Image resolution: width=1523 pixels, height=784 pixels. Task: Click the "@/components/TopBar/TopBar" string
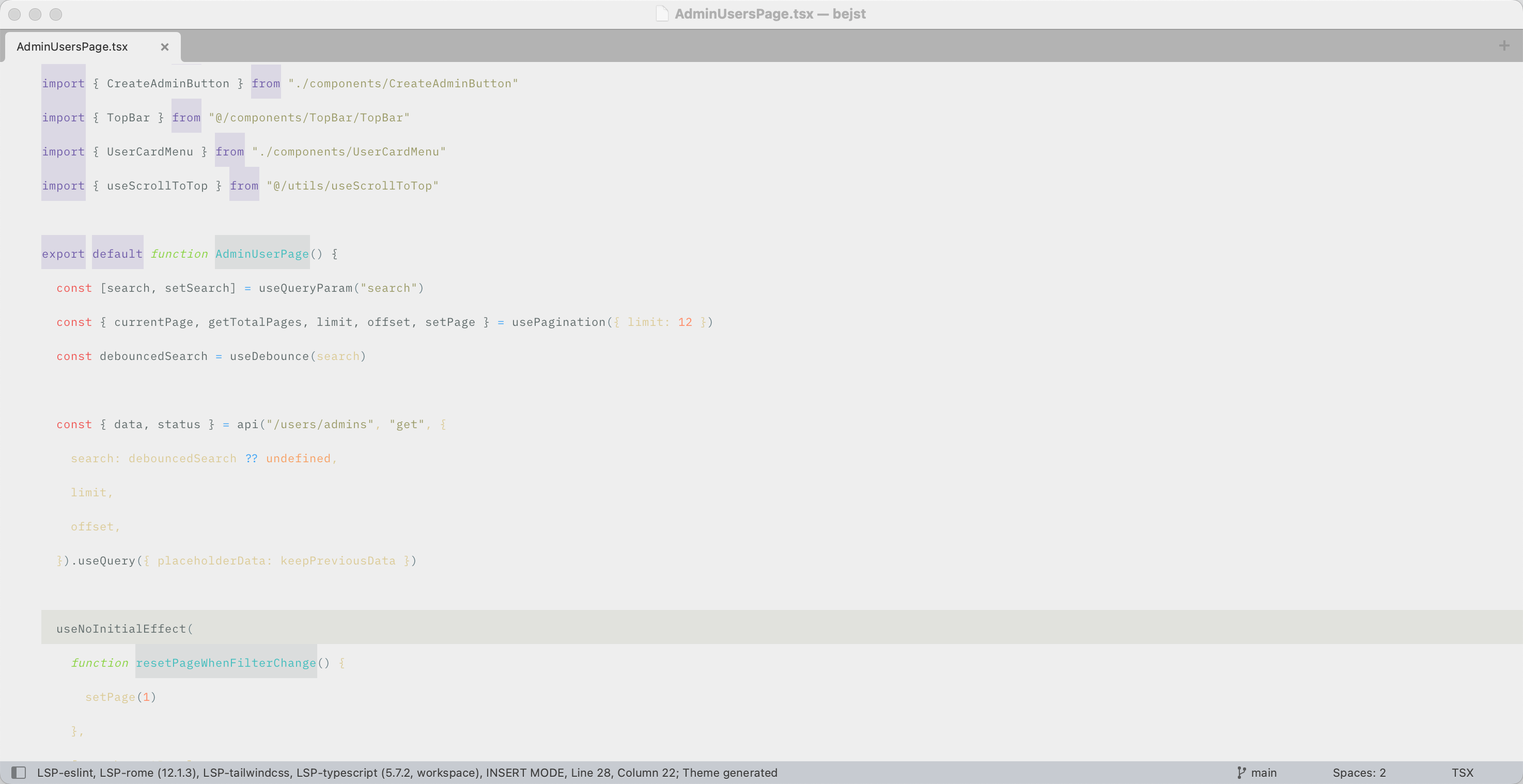click(308, 118)
